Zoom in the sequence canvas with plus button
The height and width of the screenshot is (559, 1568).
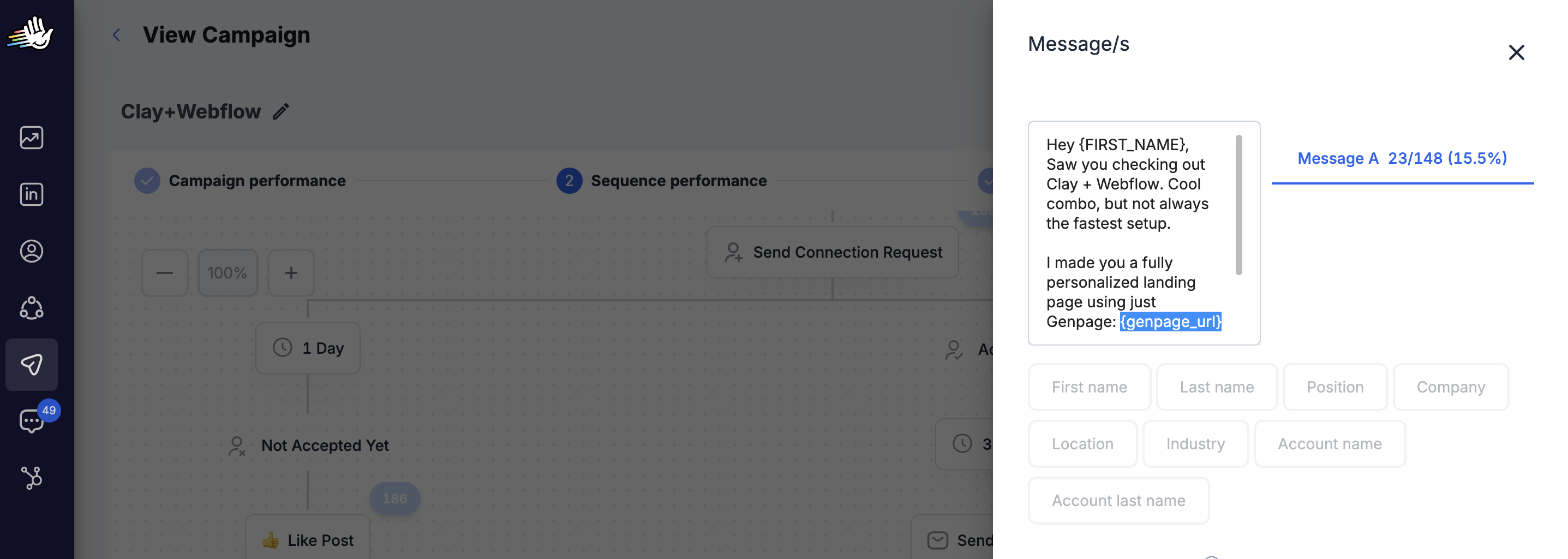(x=291, y=273)
